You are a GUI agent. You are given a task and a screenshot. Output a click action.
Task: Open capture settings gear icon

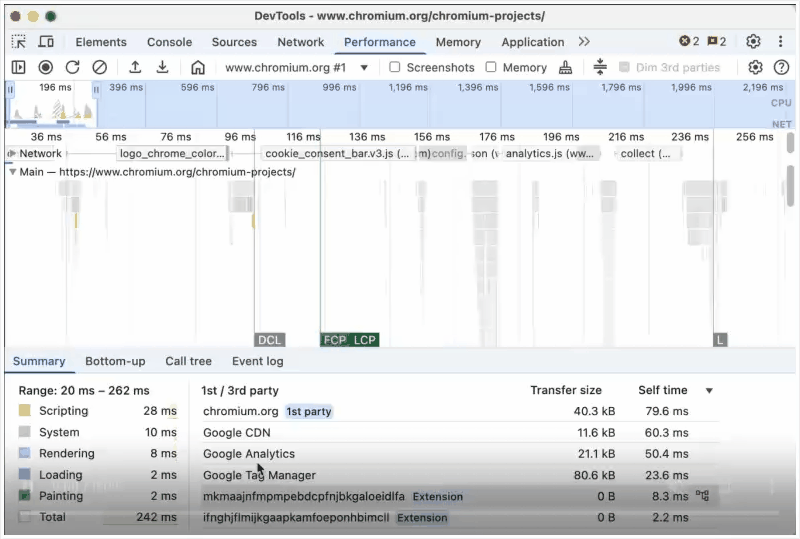coord(755,67)
